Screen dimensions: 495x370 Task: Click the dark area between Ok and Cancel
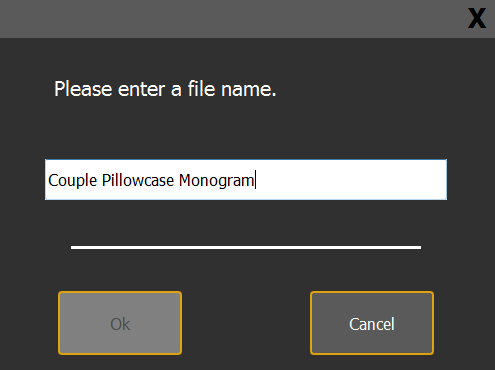coord(246,323)
